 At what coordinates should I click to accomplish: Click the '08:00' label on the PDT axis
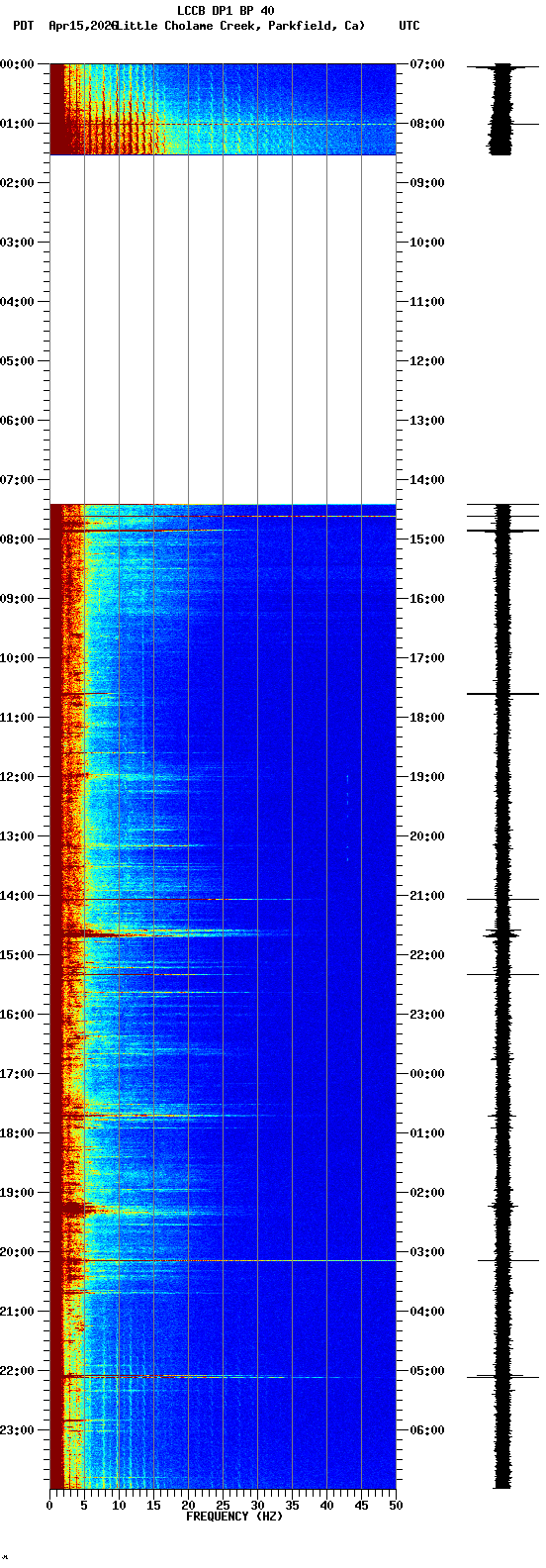pyautogui.click(x=16, y=539)
